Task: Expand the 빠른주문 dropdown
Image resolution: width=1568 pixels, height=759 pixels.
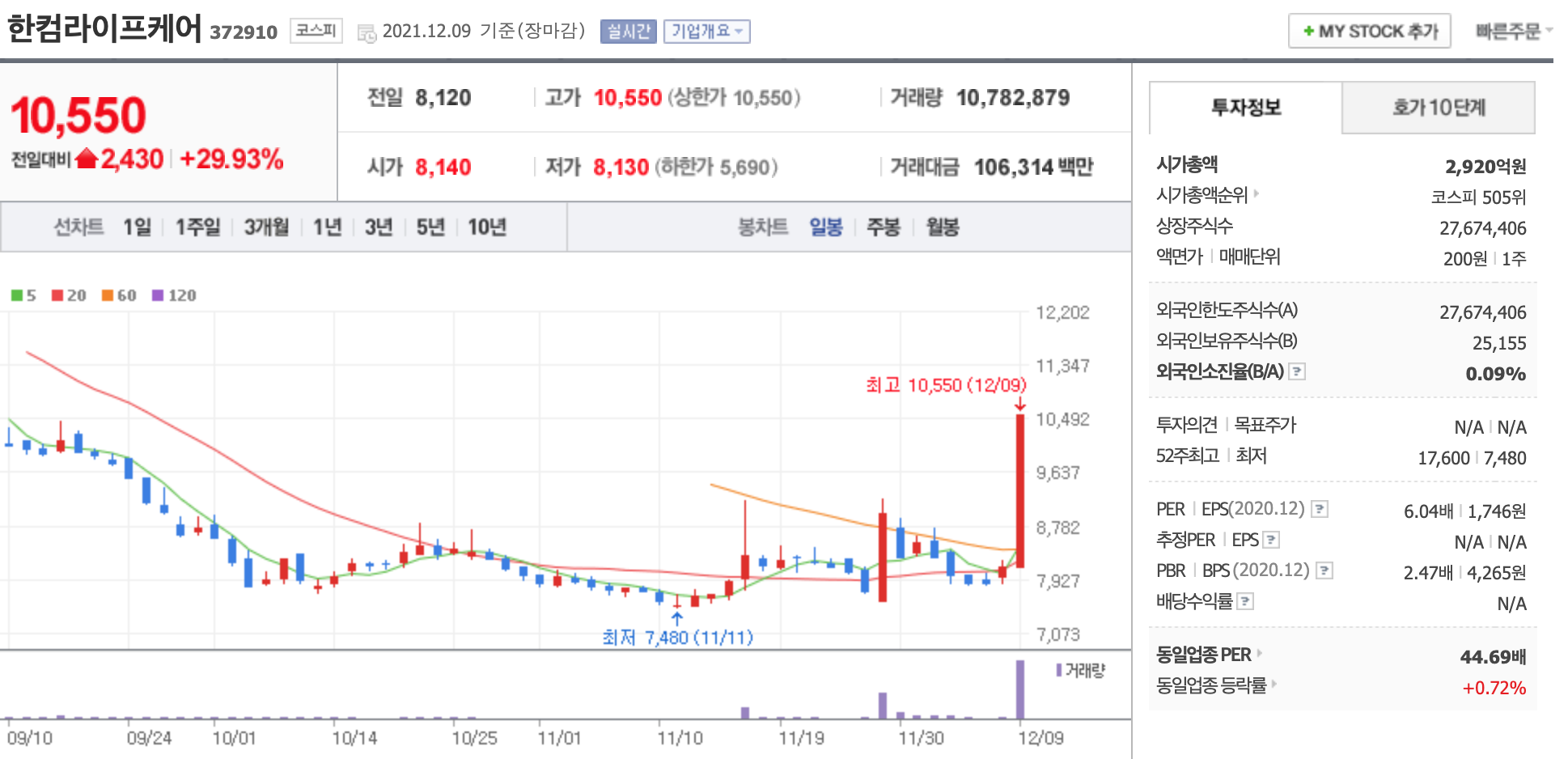Action: (1514, 32)
